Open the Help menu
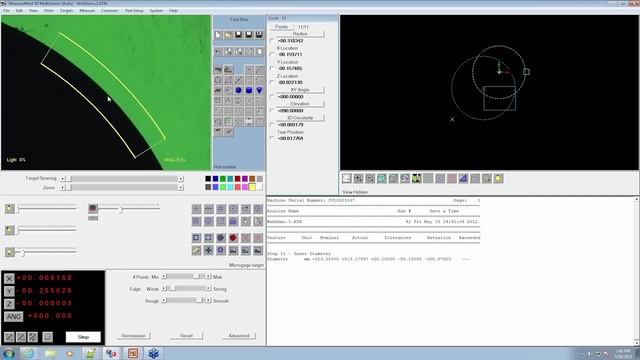640x360 pixels. (173, 11)
